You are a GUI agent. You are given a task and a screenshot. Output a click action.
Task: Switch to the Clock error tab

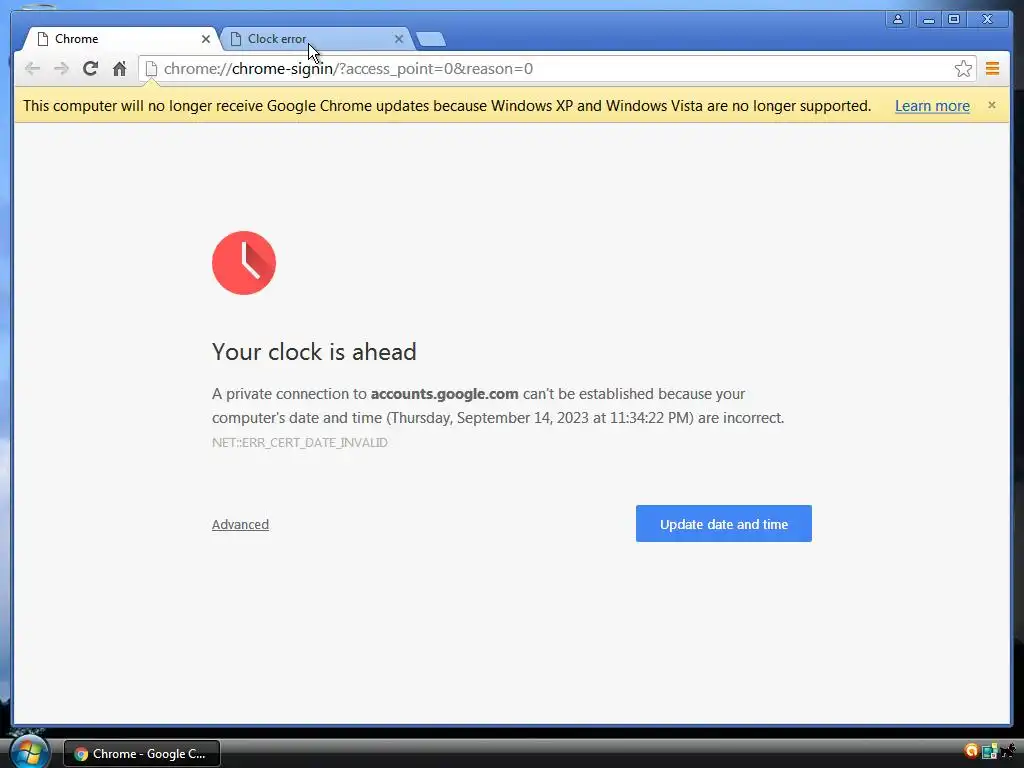pyautogui.click(x=315, y=39)
